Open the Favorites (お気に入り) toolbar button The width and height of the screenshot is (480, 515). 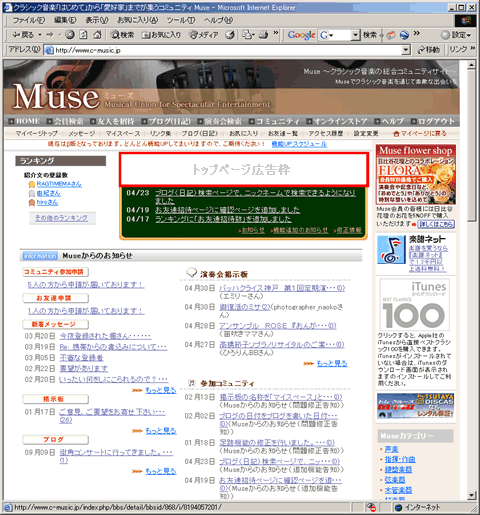[161, 35]
